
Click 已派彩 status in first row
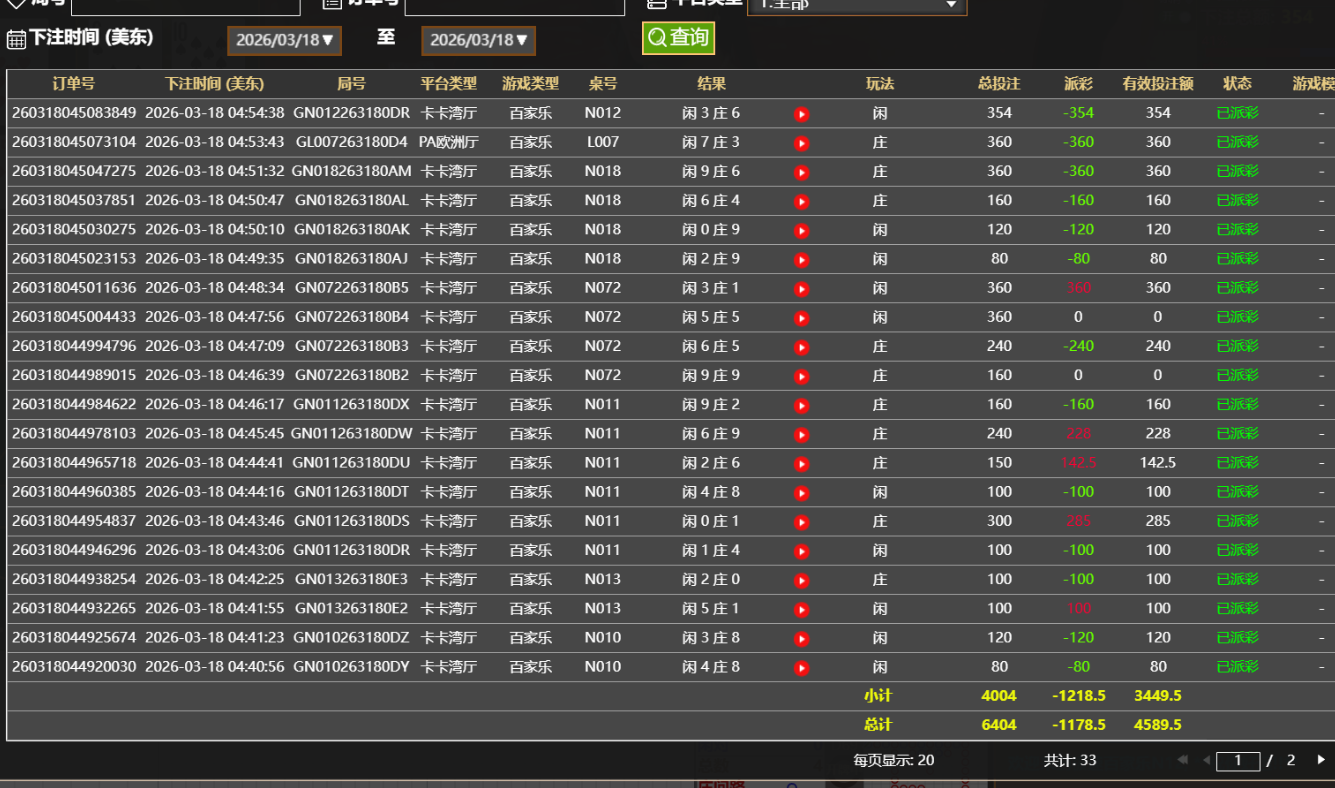point(1237,113)
